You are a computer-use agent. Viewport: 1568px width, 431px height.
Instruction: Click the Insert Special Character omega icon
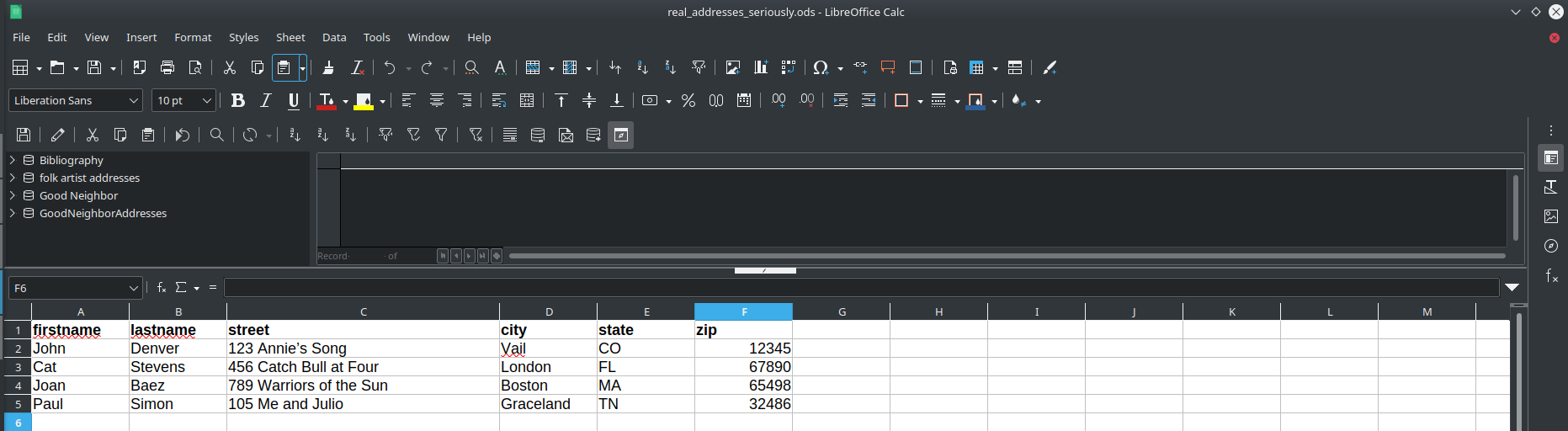pyautogui.click(x=821, y=67)
